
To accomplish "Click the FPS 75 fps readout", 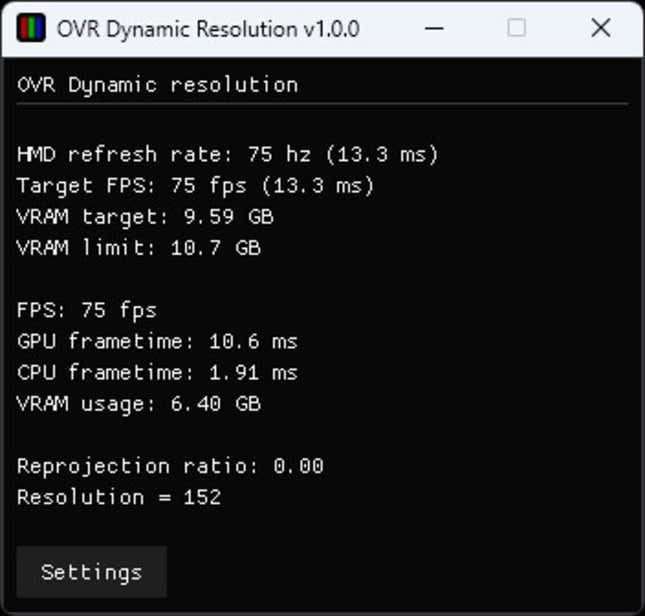I will click(x=87, y=310).
